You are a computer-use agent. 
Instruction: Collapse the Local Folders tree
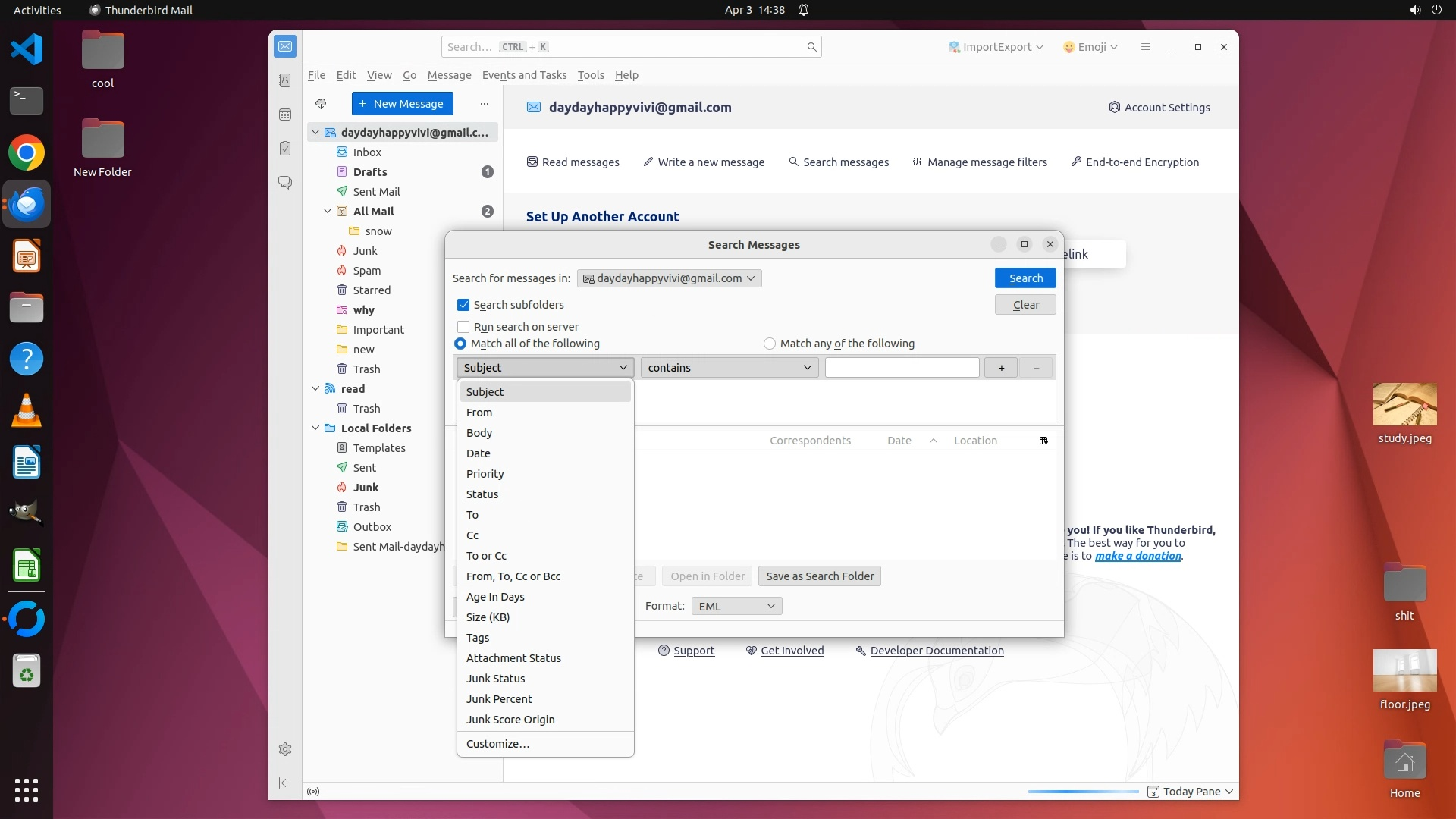315,428
